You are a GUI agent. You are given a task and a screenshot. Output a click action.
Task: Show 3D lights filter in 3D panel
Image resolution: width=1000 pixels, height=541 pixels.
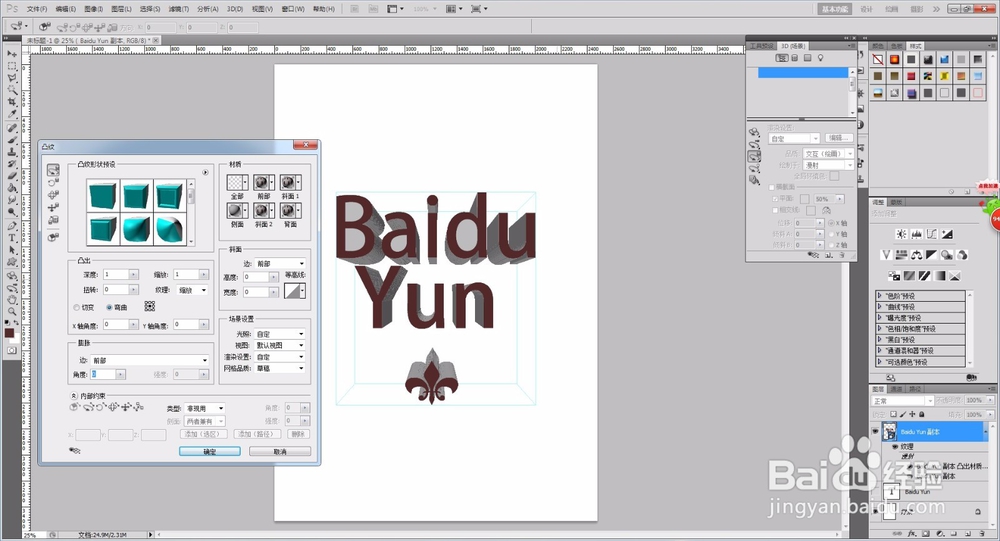click(x=821, y=58)
